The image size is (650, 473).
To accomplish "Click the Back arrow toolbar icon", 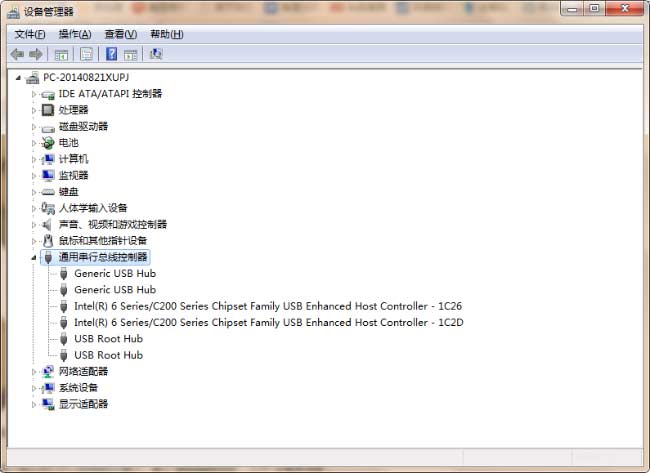I will [17, 54].
